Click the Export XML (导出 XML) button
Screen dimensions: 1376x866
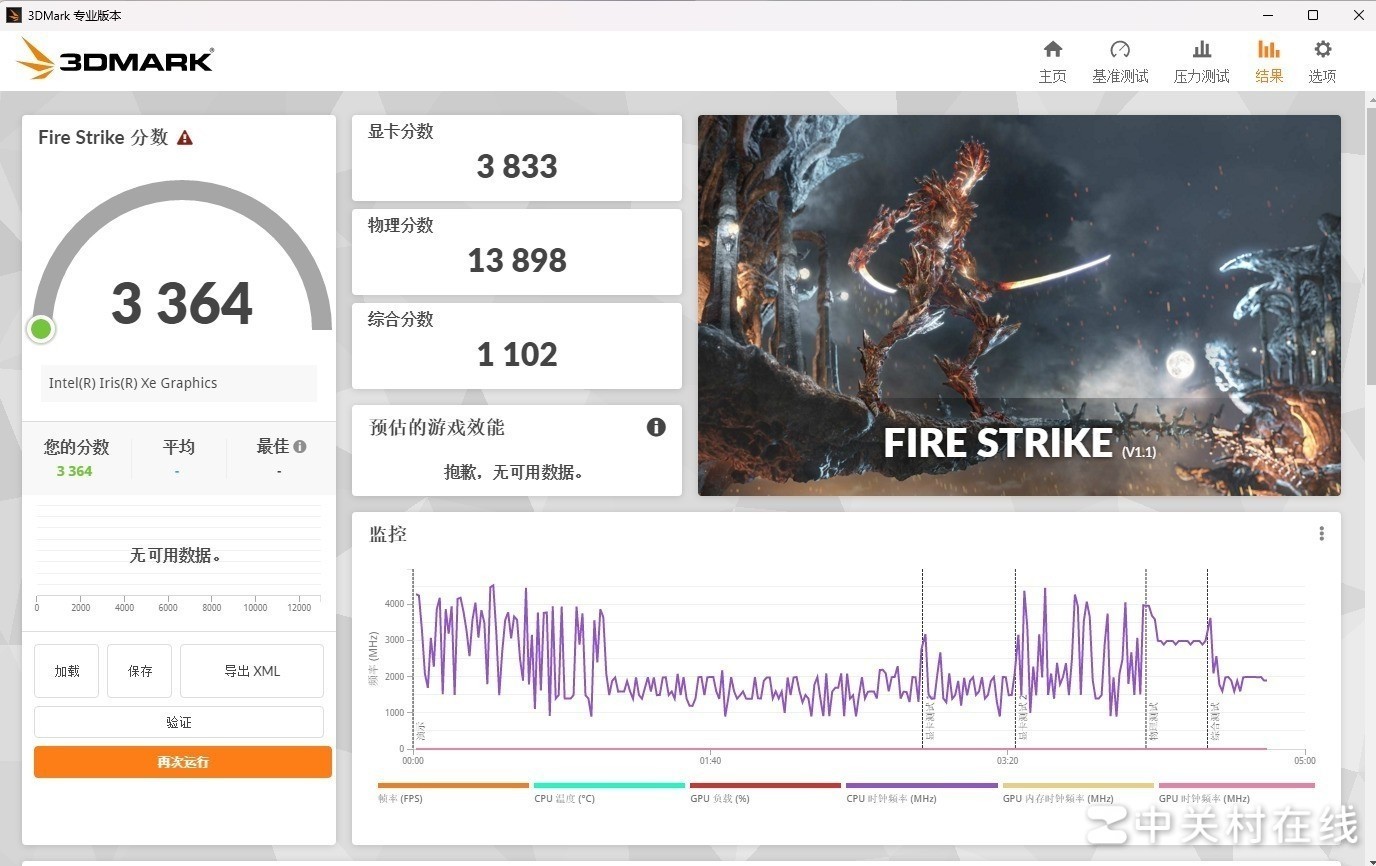click(252, 671)
